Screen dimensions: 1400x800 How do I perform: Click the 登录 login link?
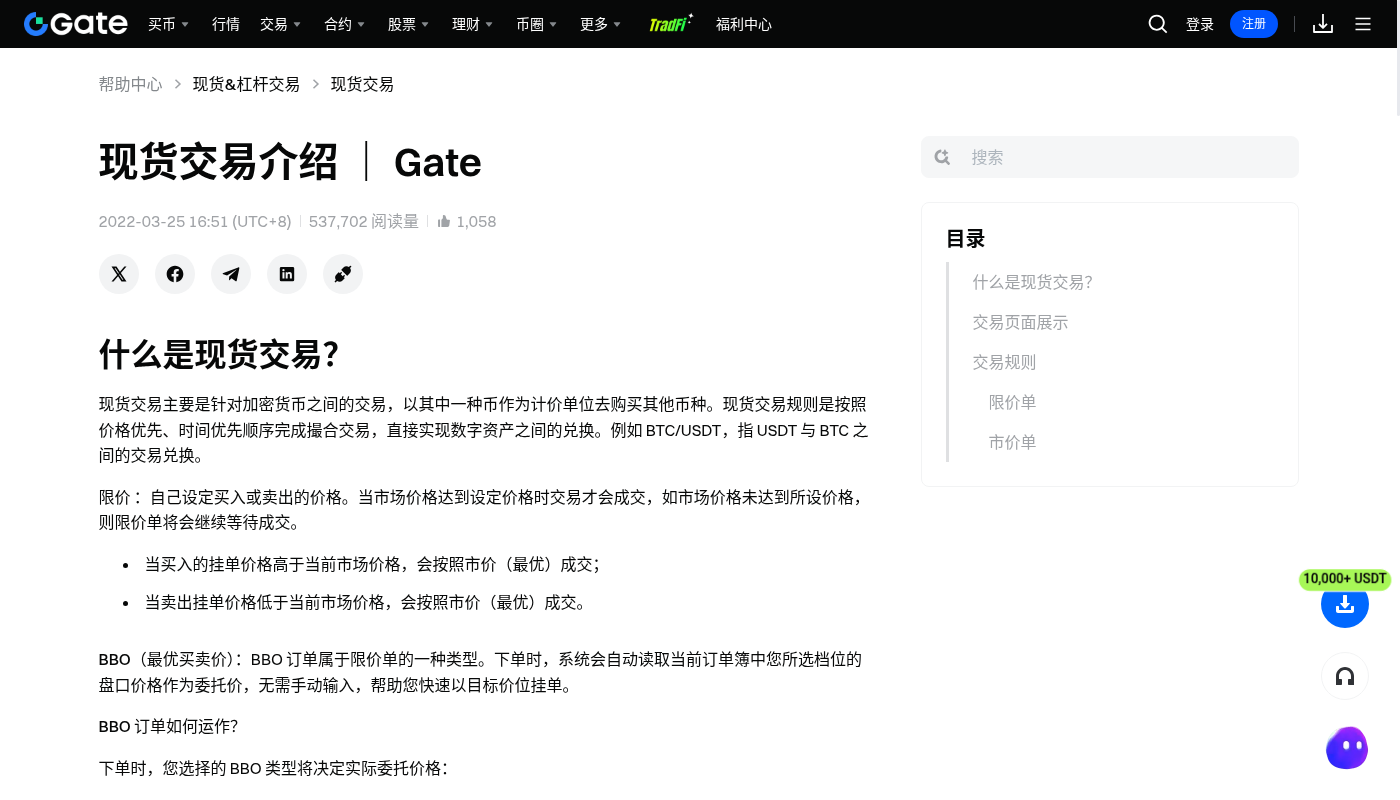(x=1200, y=24)
